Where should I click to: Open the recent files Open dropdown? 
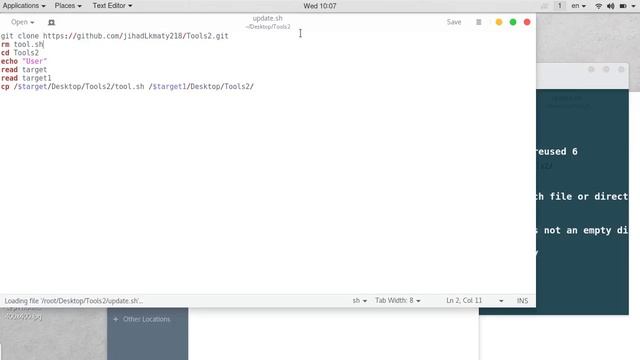22,22
